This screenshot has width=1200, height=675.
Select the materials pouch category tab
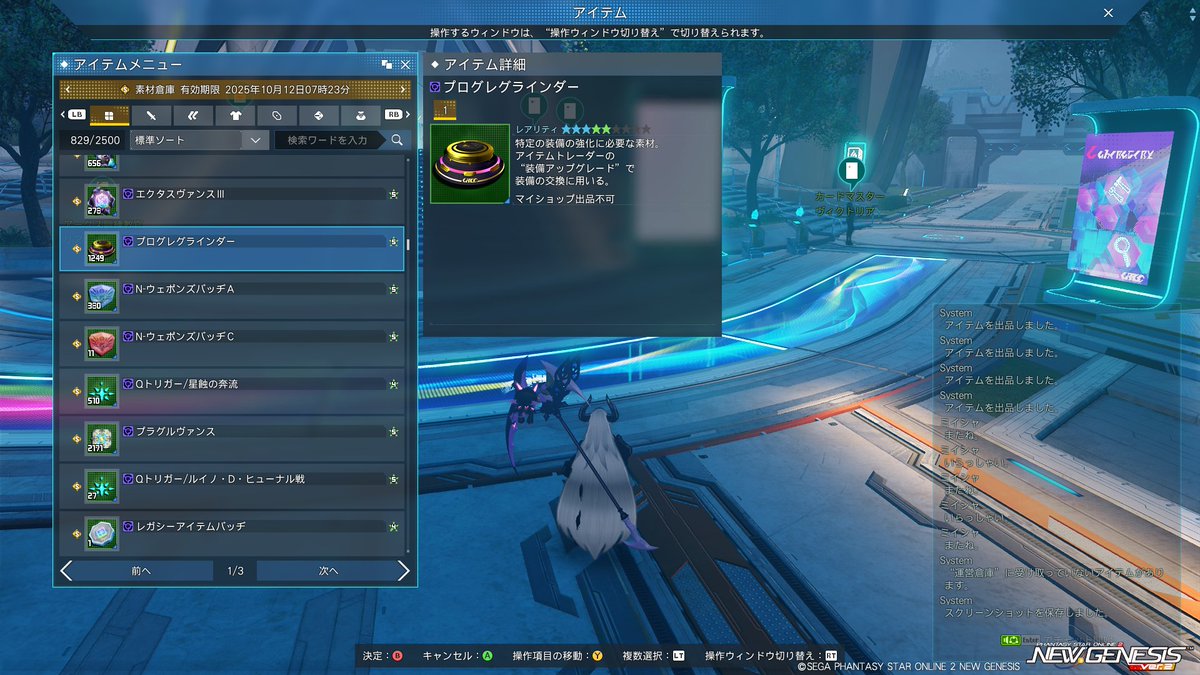(361, 115)
